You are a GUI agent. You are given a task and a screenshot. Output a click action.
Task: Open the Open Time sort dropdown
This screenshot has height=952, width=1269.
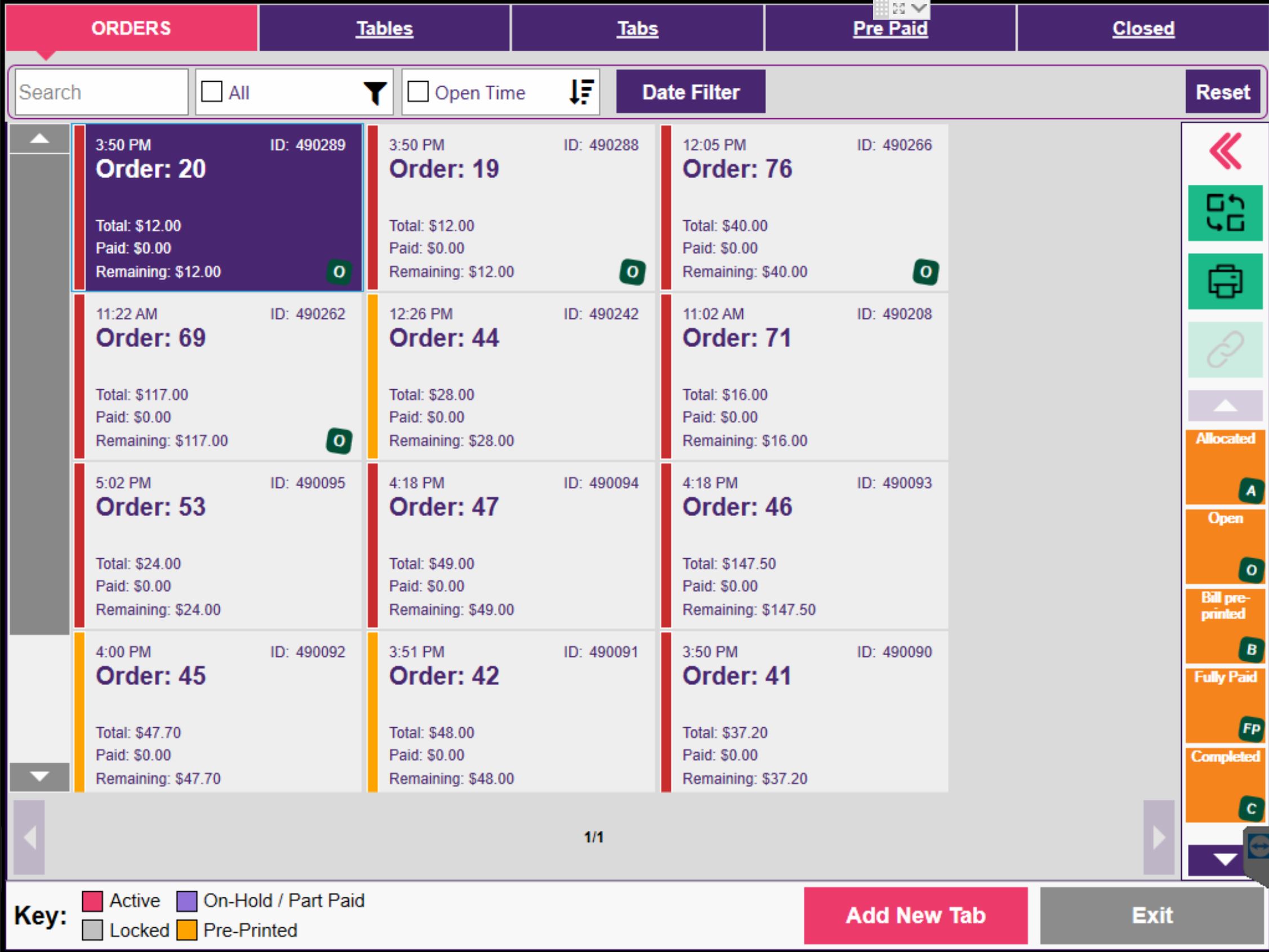(501, 92)
